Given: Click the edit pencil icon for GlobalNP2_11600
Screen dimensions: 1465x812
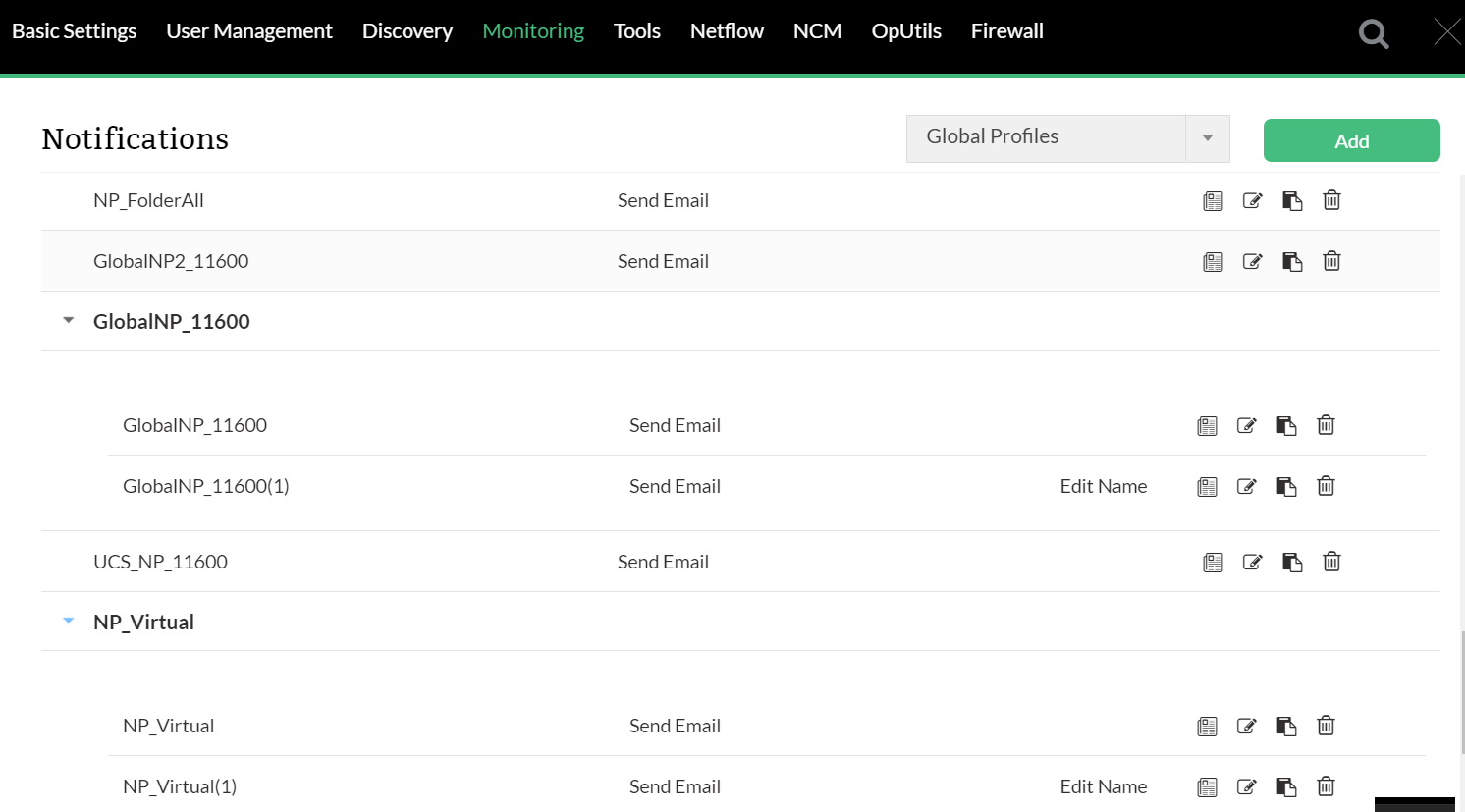Looking at the screenshot, I should (x=1252, y=261).
